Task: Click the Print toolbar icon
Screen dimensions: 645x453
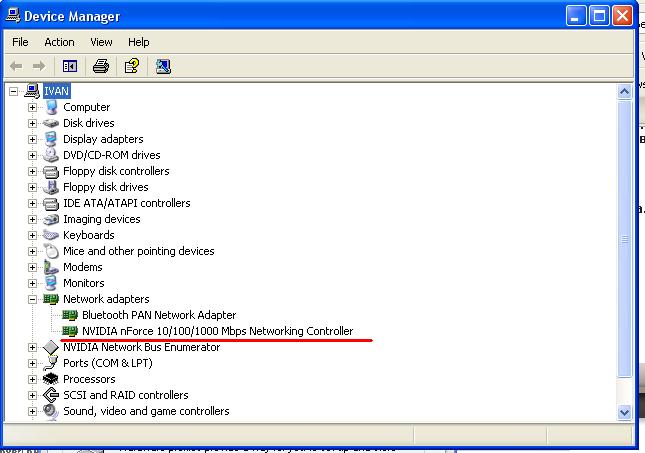Action: coord(100,66)
